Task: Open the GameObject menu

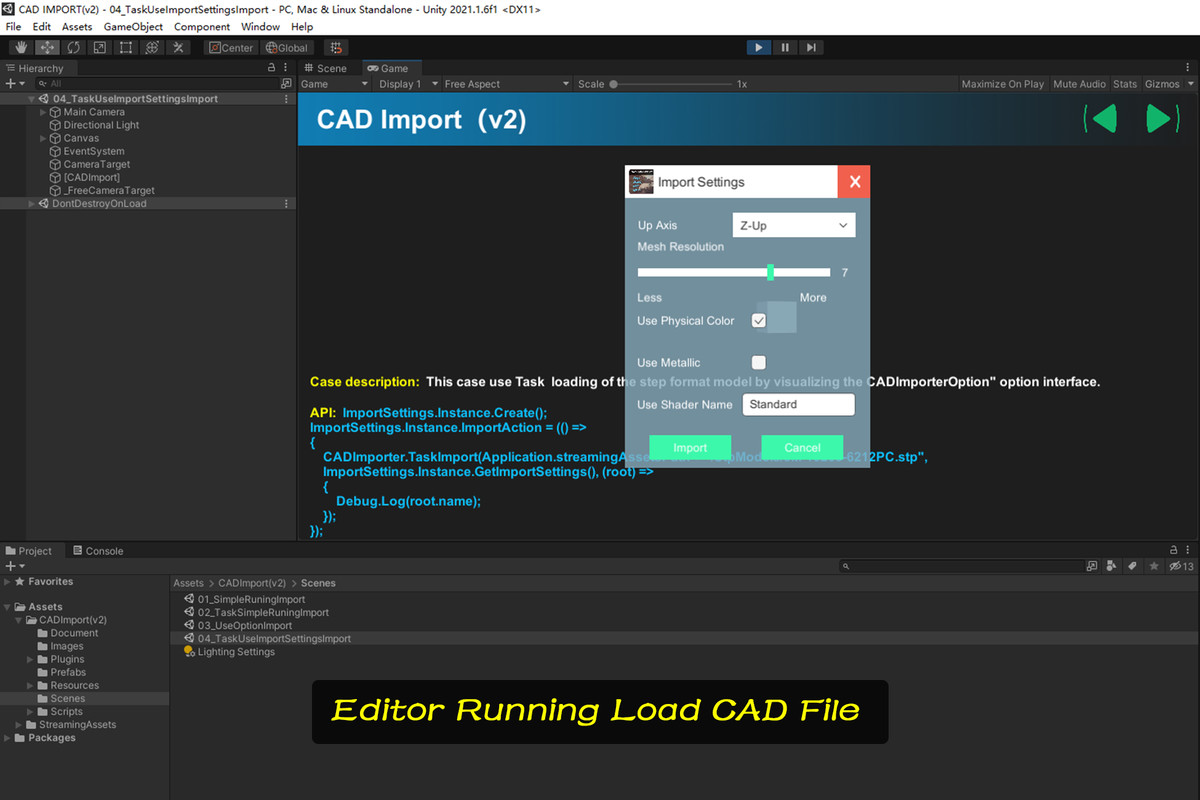Action: pyautogui.click(x=132, y=27)
